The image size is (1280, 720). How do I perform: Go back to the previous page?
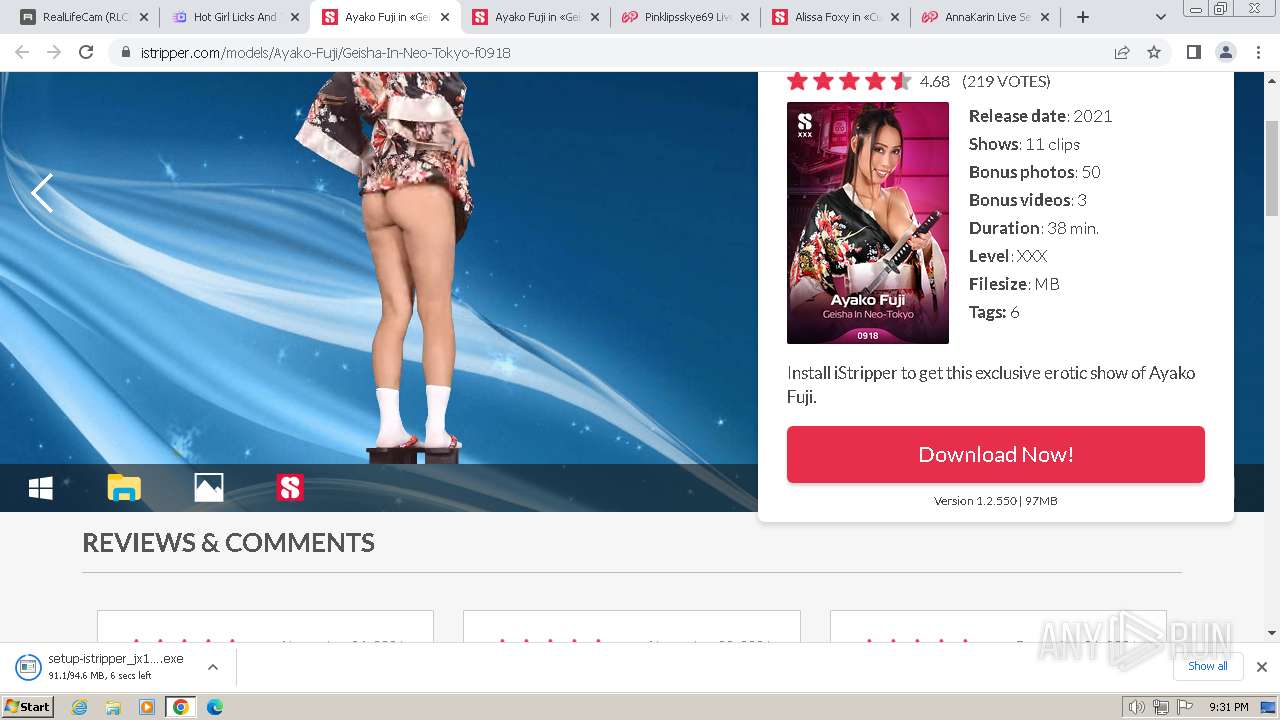pyautogui.click(x=22, y=52)
